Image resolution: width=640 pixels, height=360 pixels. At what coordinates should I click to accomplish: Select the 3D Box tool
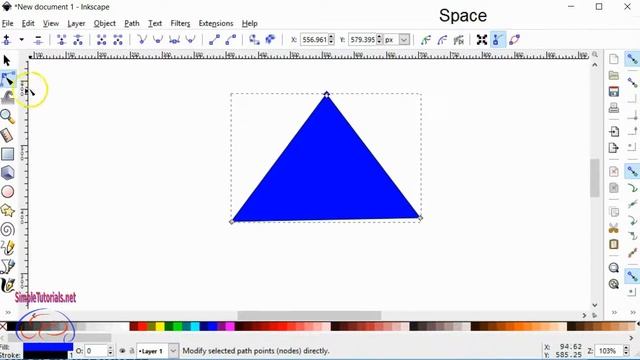pyautogui.click(x=7, y=173)
